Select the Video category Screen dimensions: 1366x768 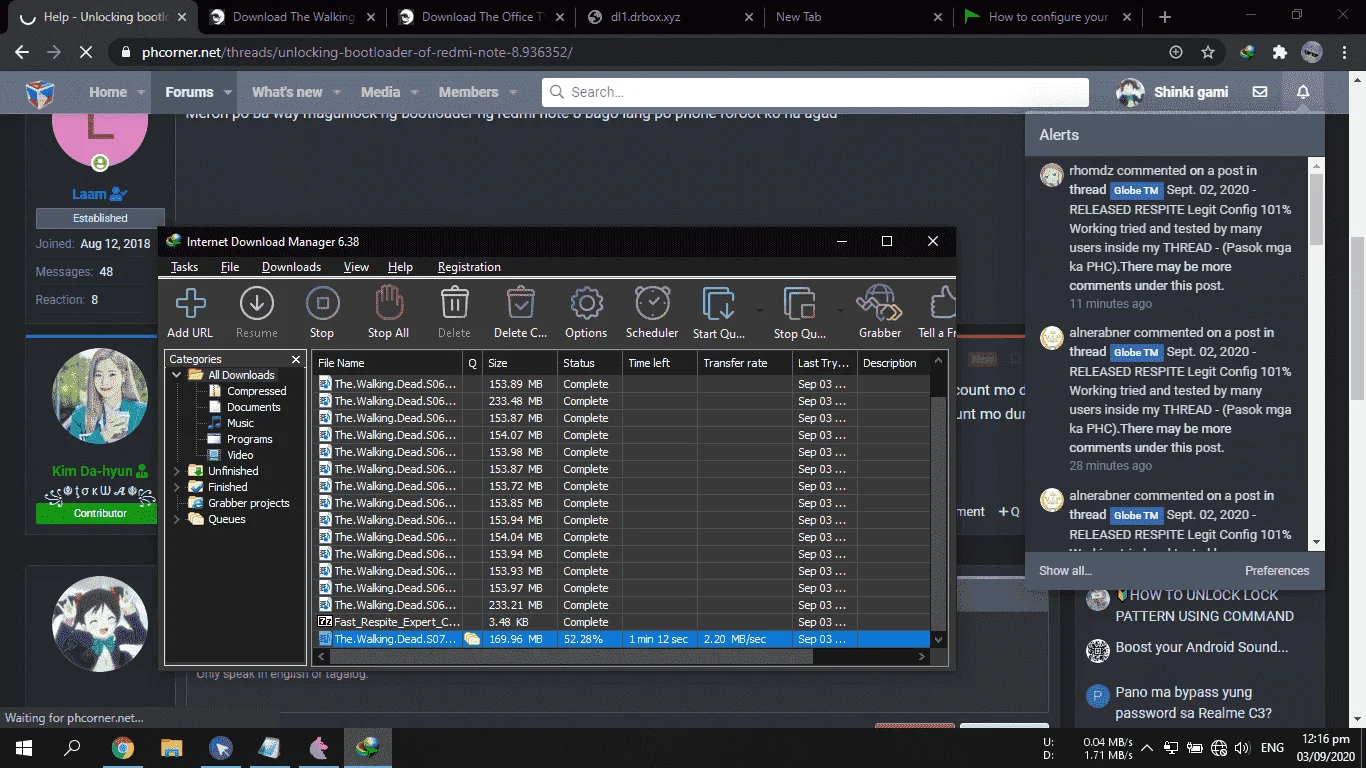coord(240,455)
